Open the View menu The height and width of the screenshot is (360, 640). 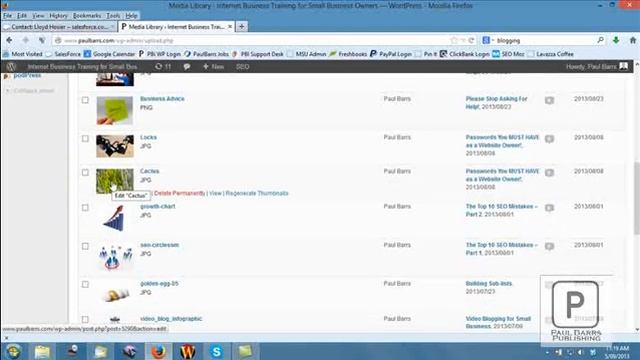[38, 16]
